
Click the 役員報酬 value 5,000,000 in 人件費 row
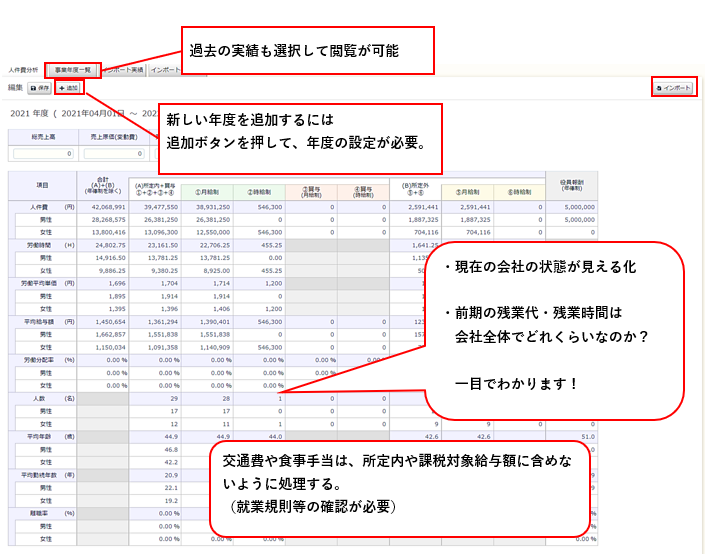pos(573,205)
